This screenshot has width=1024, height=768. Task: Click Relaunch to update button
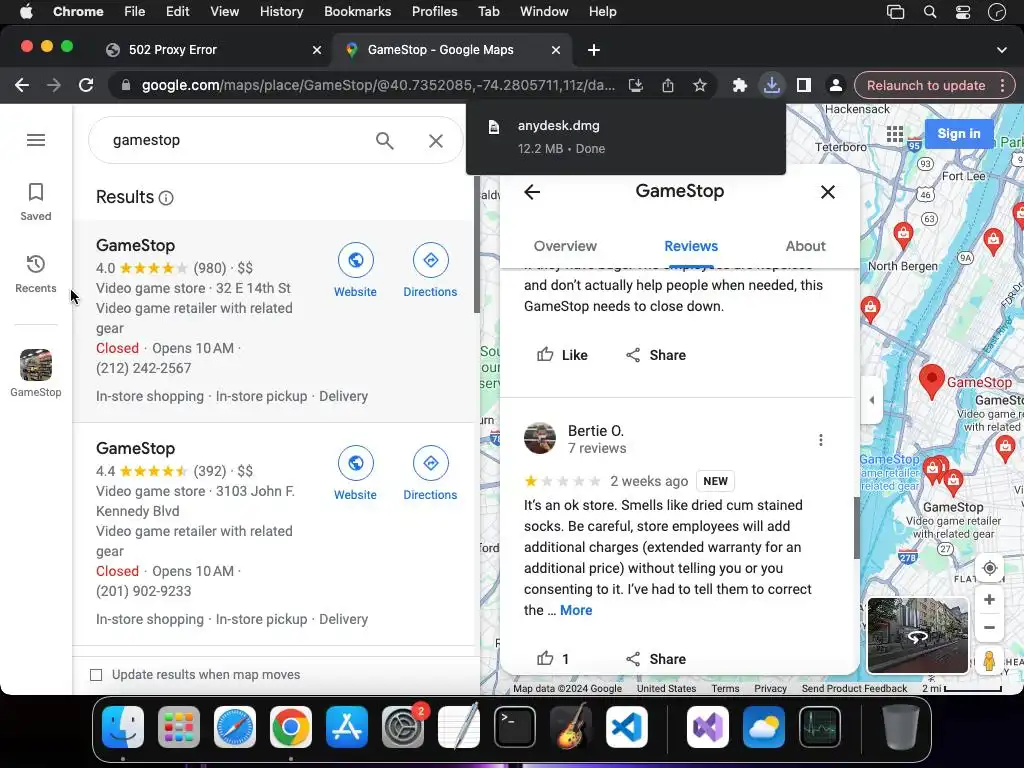926,86
